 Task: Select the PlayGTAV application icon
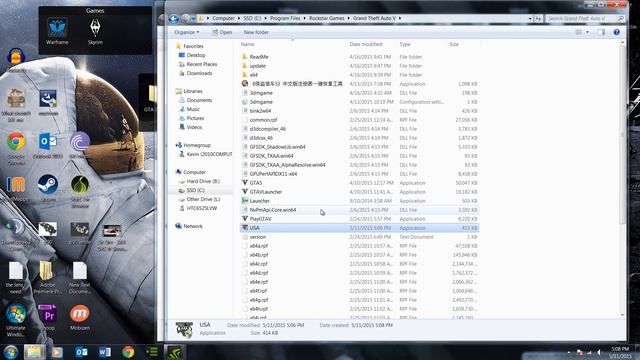244,219
